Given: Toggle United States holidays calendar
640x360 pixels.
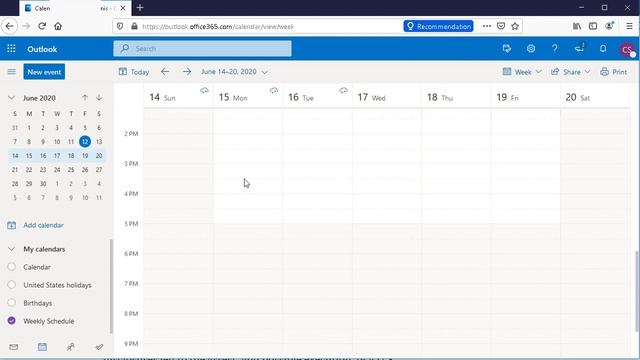Looking at the screenshot, I should tap(11, 284).
